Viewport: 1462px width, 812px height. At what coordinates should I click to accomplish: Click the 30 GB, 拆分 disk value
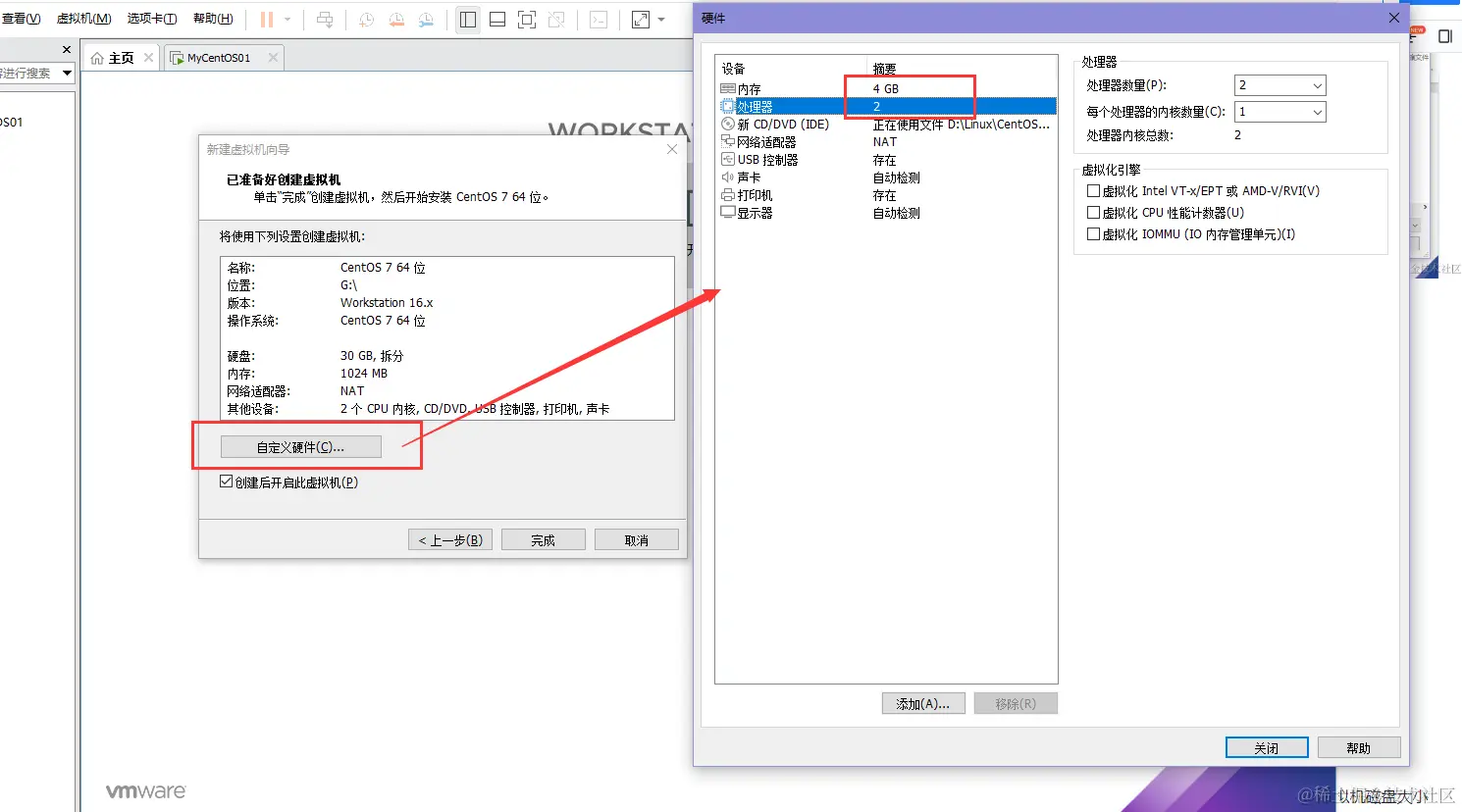pyautogui.click(x=372, y=356)
